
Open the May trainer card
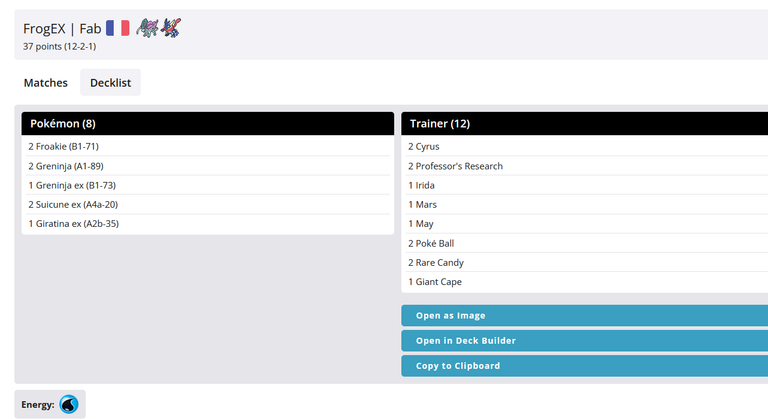[421, 224]
